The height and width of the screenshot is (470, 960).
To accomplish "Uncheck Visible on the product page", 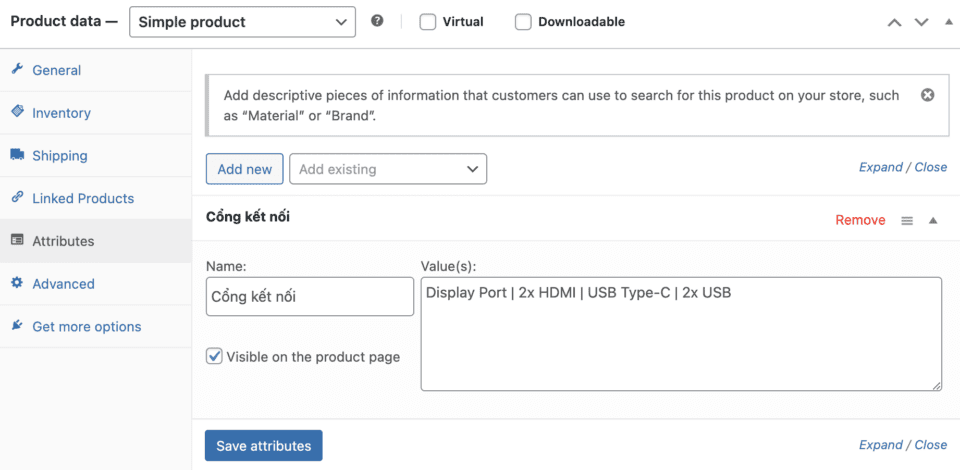I will 214,356.
